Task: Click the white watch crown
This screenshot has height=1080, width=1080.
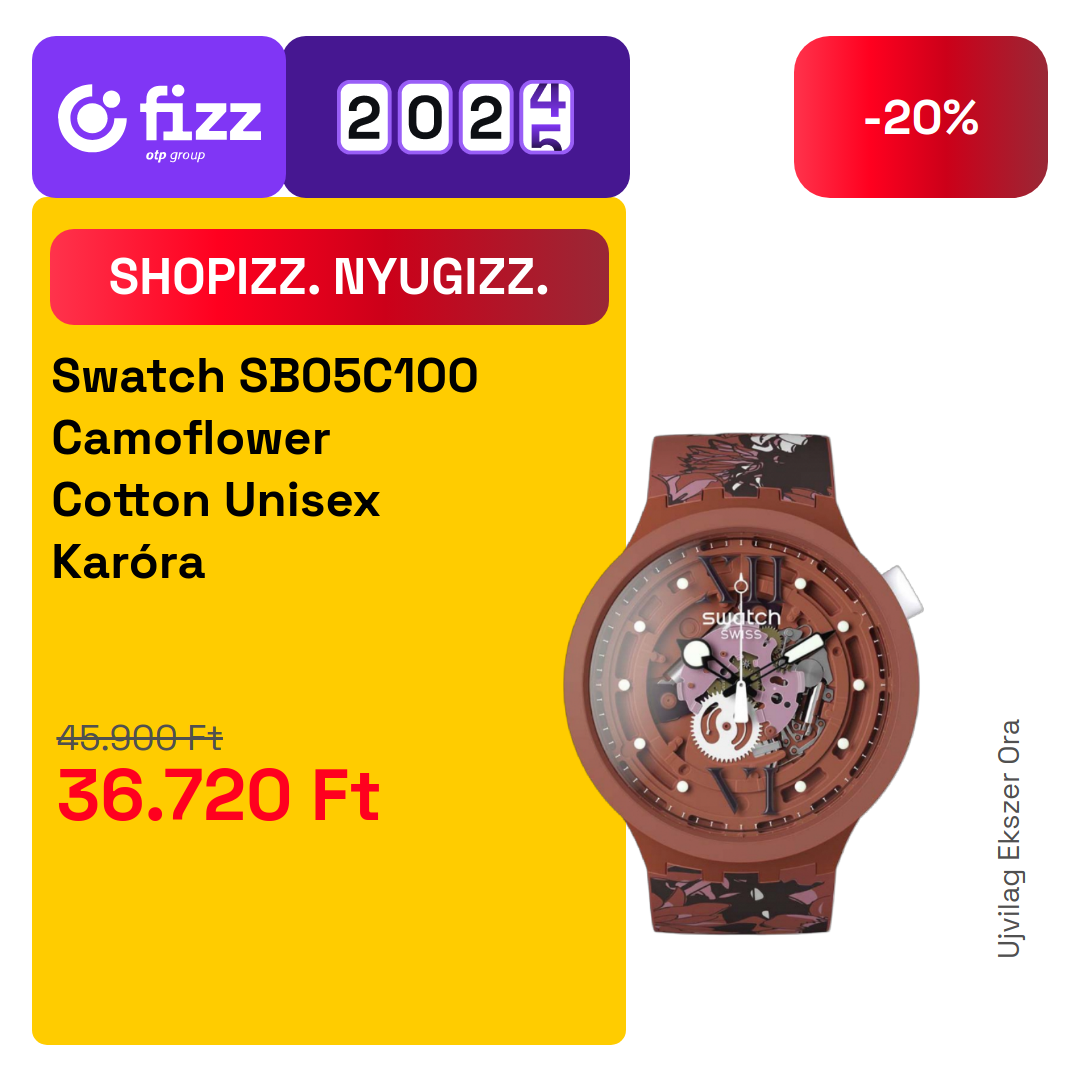Action: click(905, 591)
